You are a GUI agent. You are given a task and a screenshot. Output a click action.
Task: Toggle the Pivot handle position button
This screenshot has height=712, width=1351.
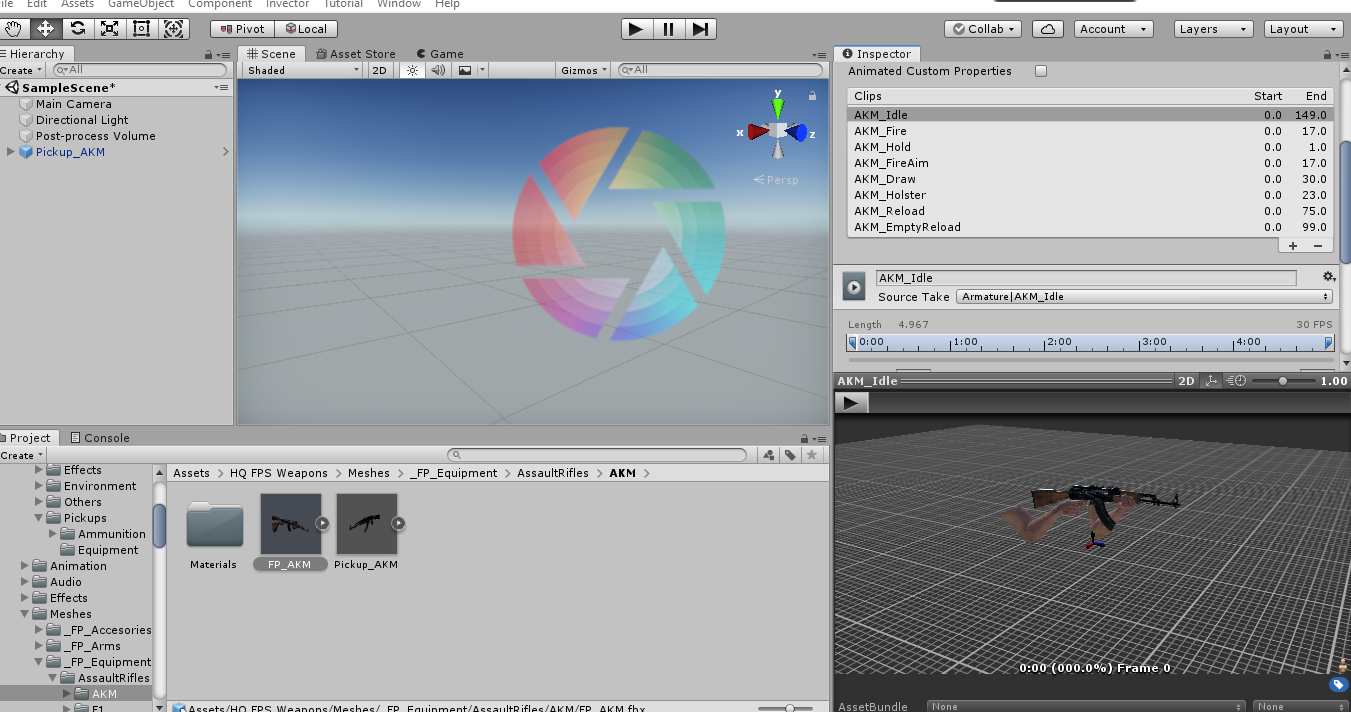[x=241, y=29]
